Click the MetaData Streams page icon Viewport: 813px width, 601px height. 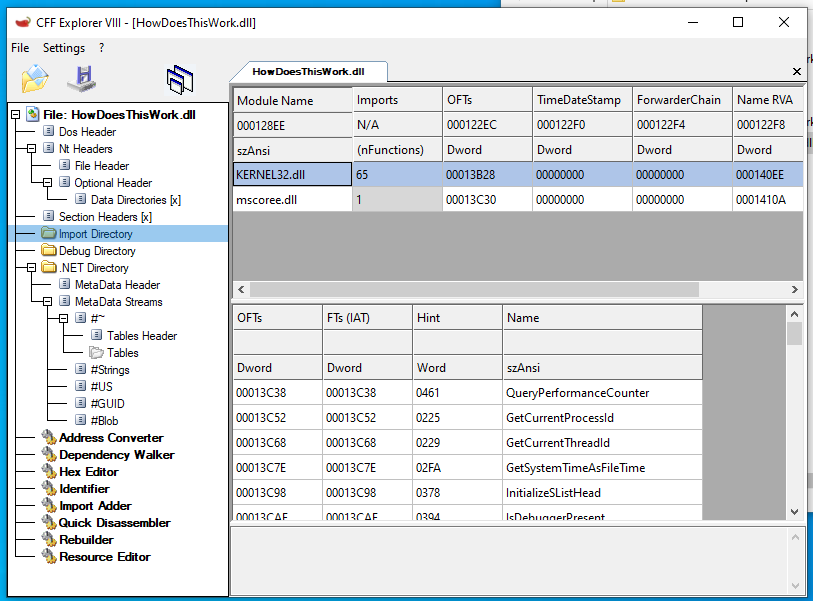[65, 301]
